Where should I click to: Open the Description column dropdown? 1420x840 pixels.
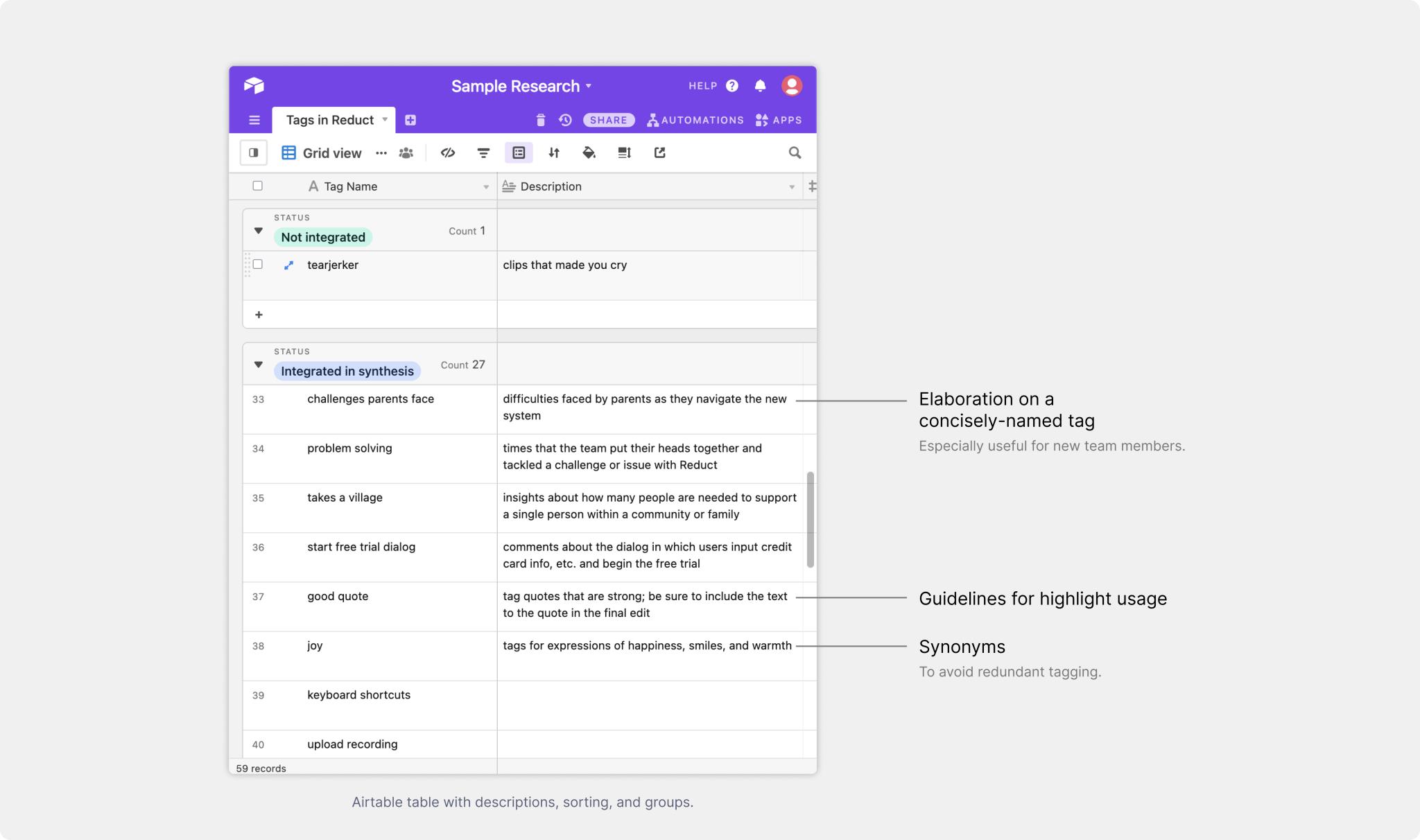pyautogui.click(x=792, y=186)
